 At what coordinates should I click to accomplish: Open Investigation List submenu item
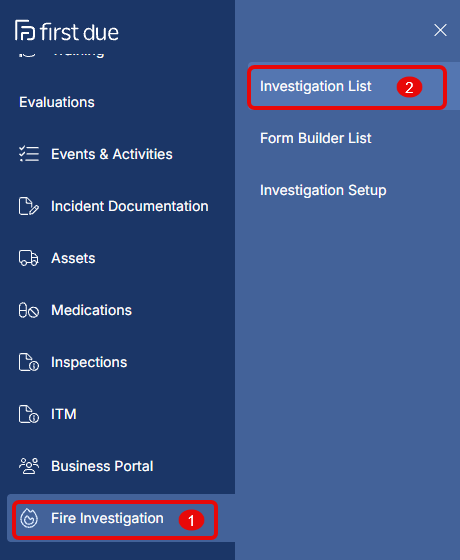point(316,86)
